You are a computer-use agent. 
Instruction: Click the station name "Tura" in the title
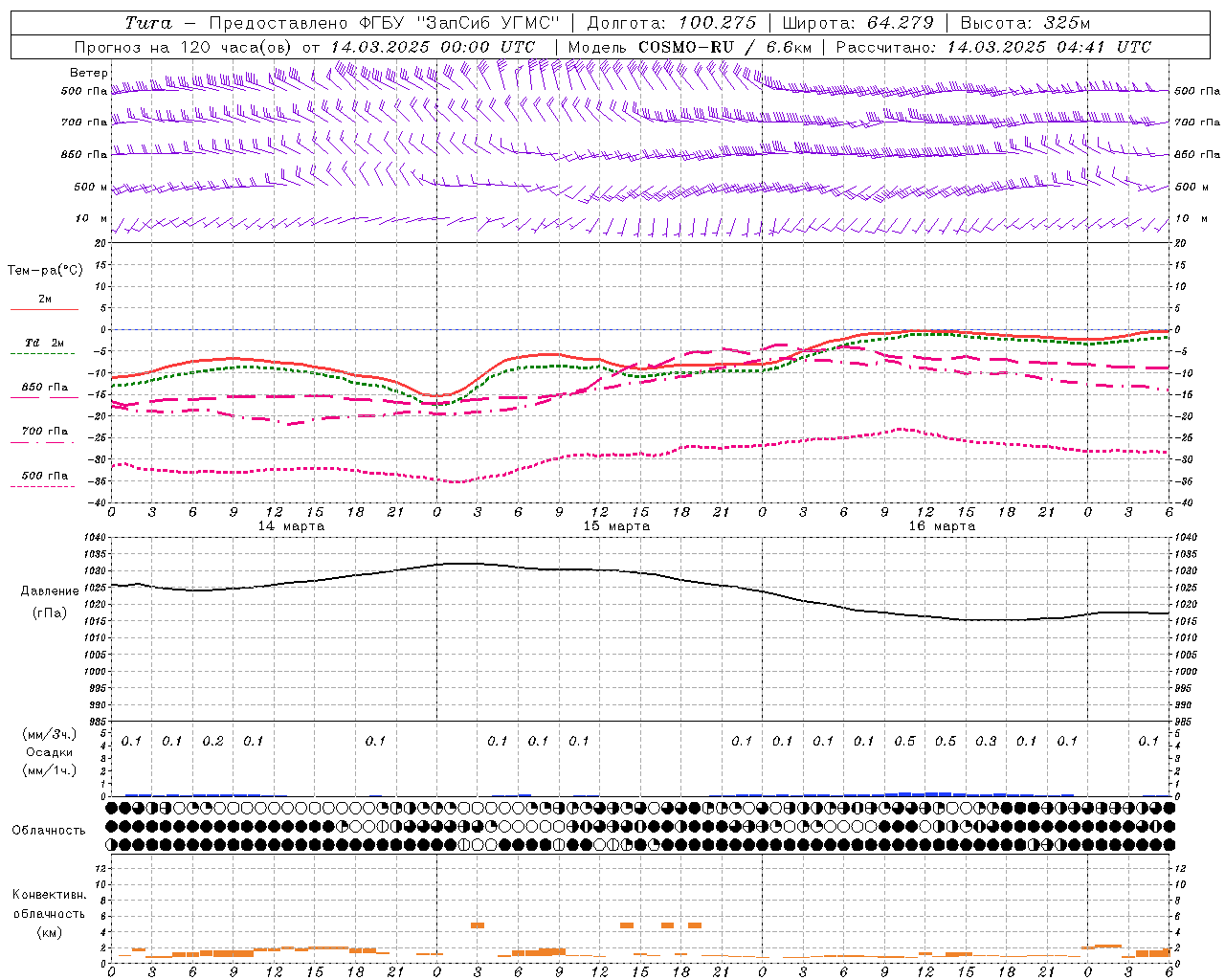tap(148, 23)
